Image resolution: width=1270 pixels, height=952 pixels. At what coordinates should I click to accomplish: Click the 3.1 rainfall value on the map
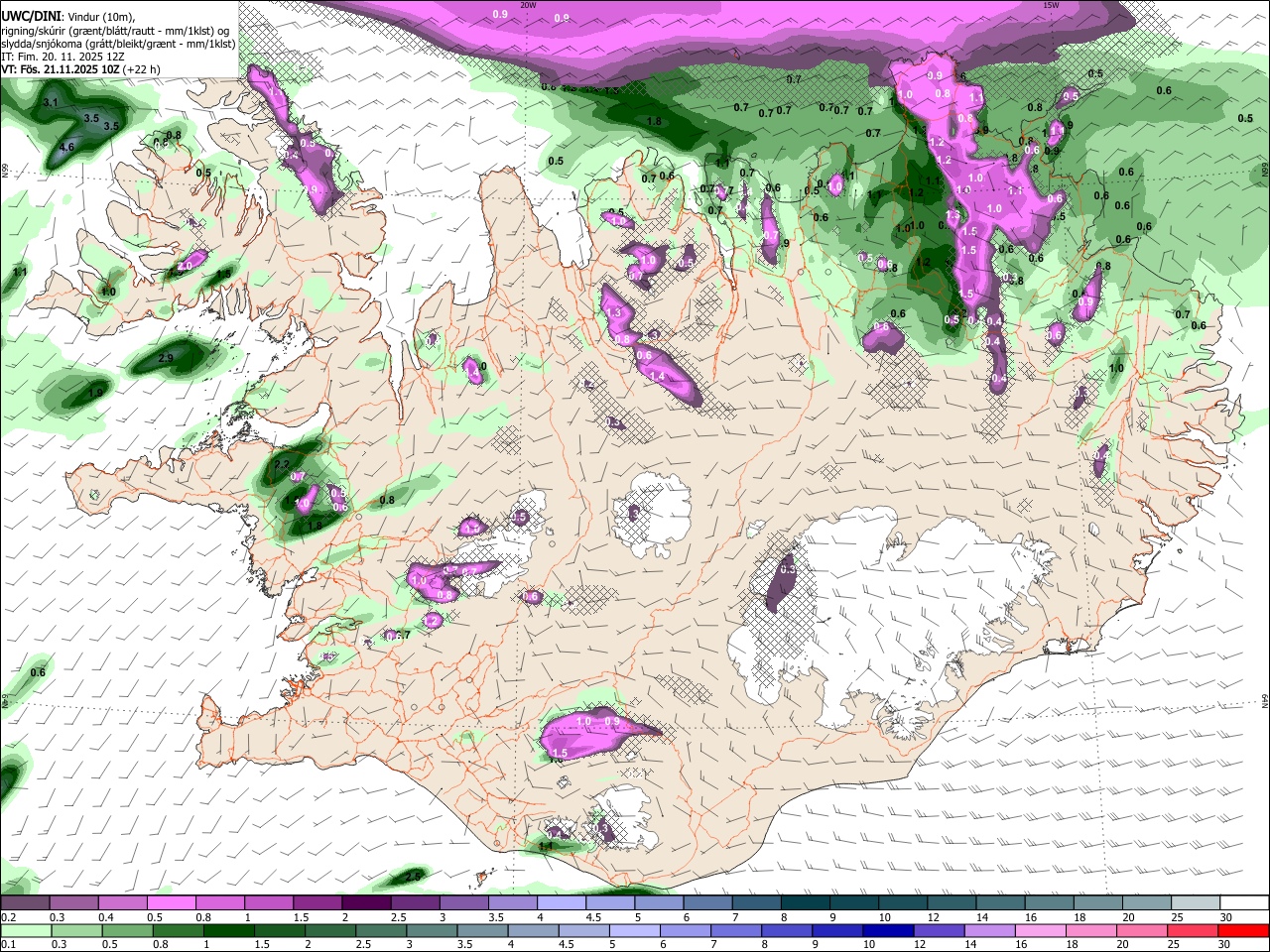[x=52, y=102]
